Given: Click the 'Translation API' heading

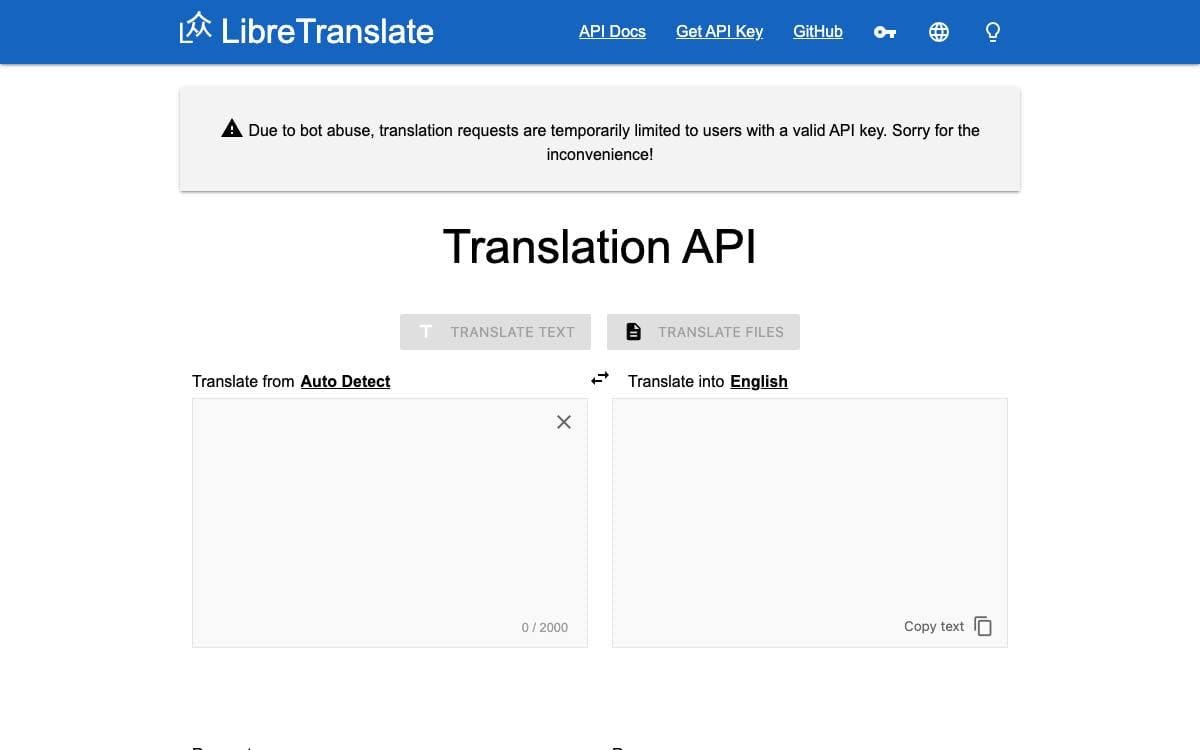Looking at the screenshot, I should [600, 246].
